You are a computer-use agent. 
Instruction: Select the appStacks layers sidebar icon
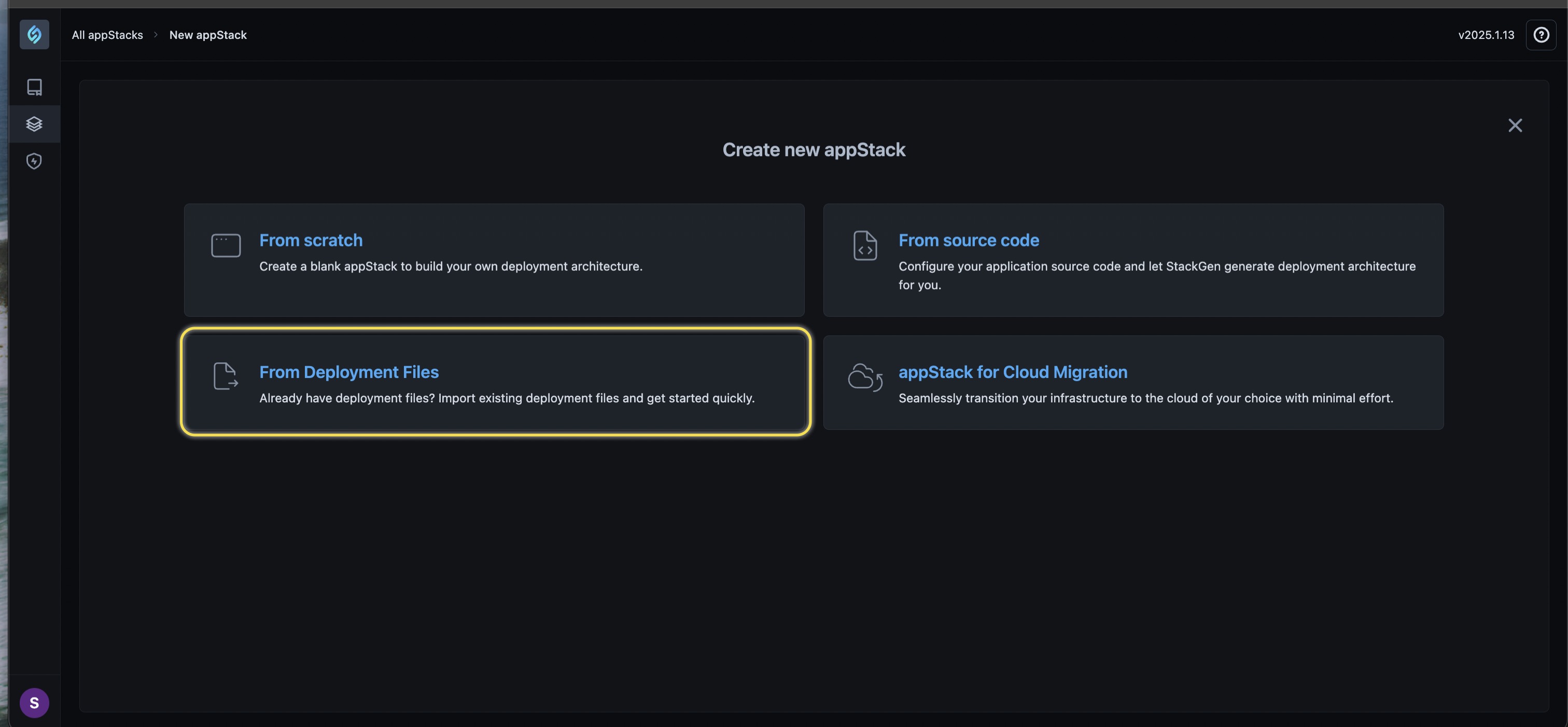point(34,124)
